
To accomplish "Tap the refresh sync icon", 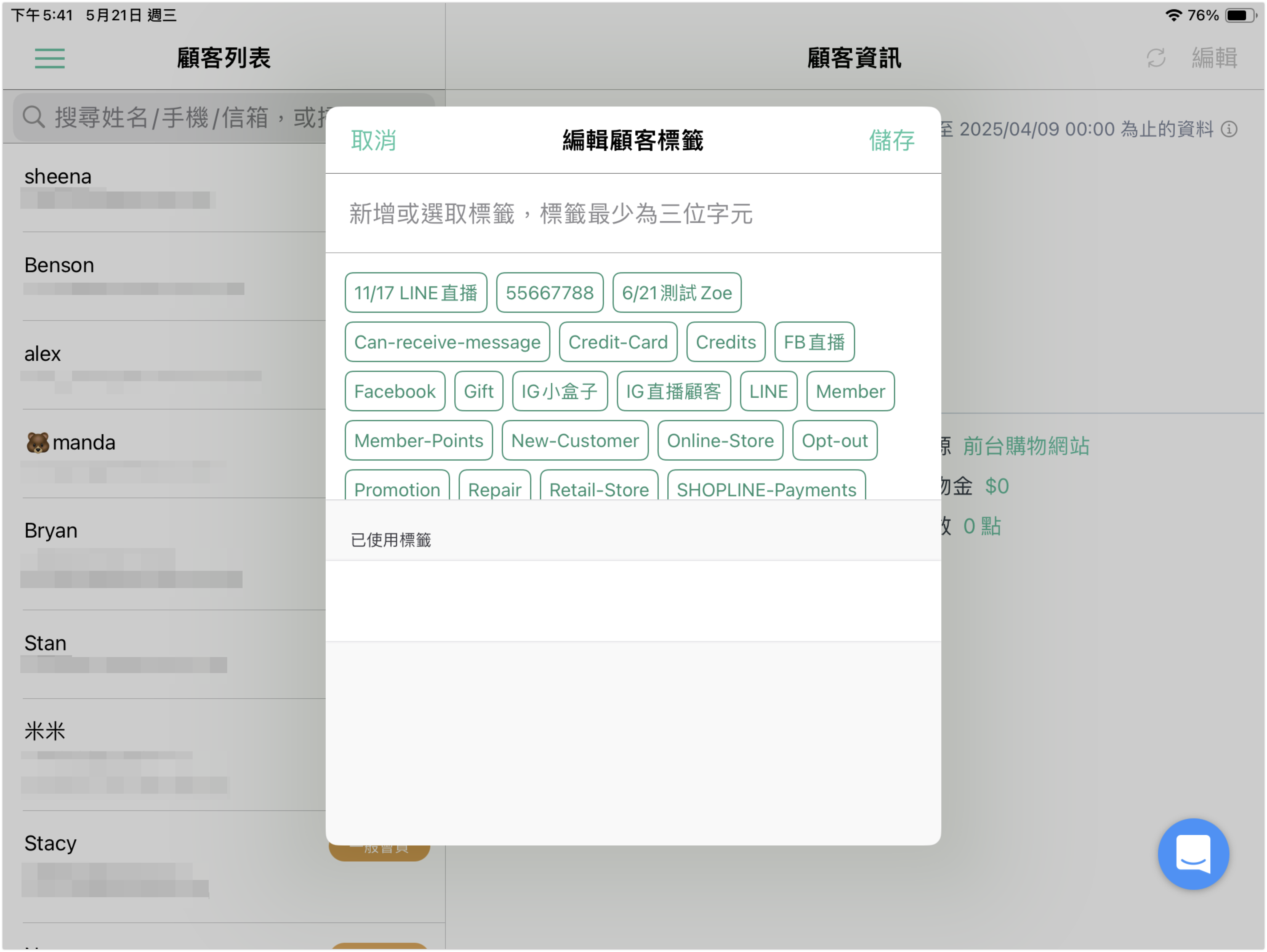I will coord(1156,58).
